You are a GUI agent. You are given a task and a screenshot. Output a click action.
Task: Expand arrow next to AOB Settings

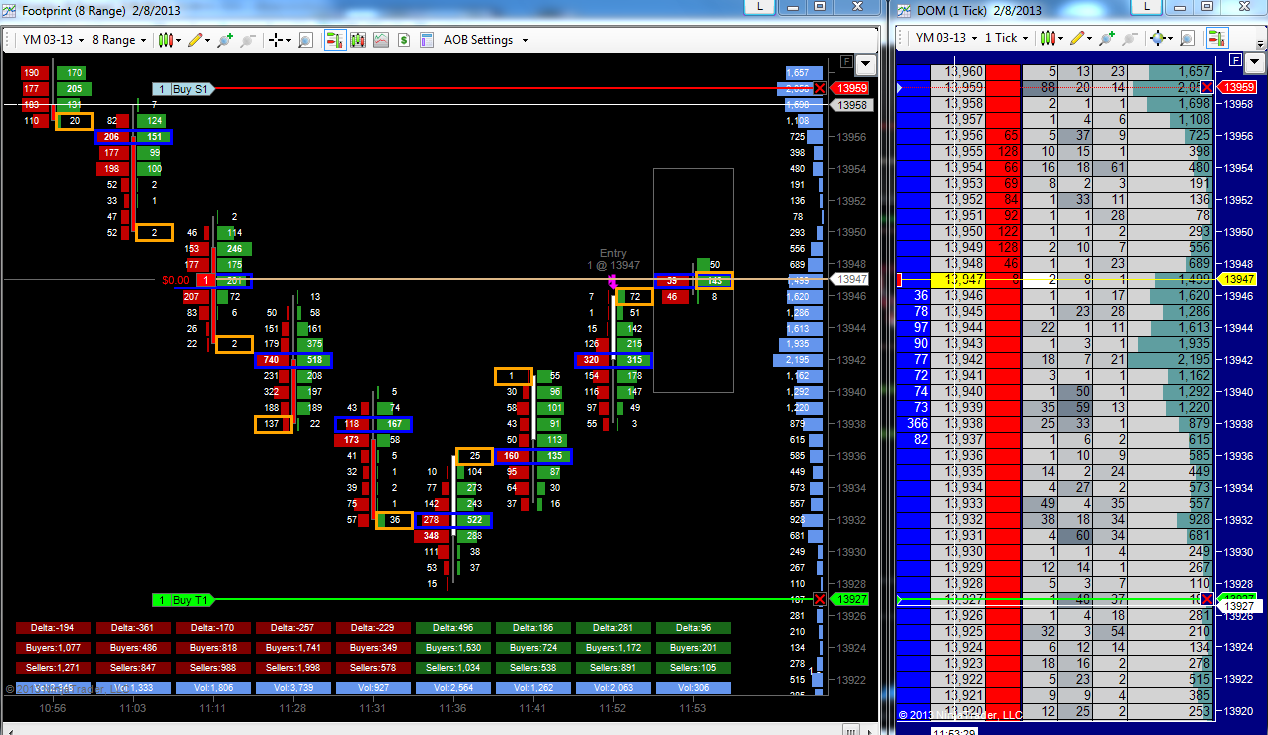click(525, 41)
